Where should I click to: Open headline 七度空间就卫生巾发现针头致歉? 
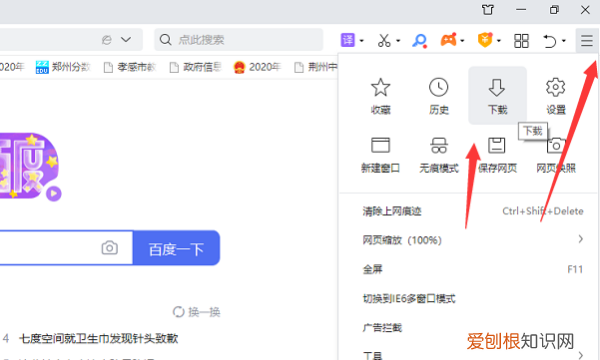(x=99, y=338)
